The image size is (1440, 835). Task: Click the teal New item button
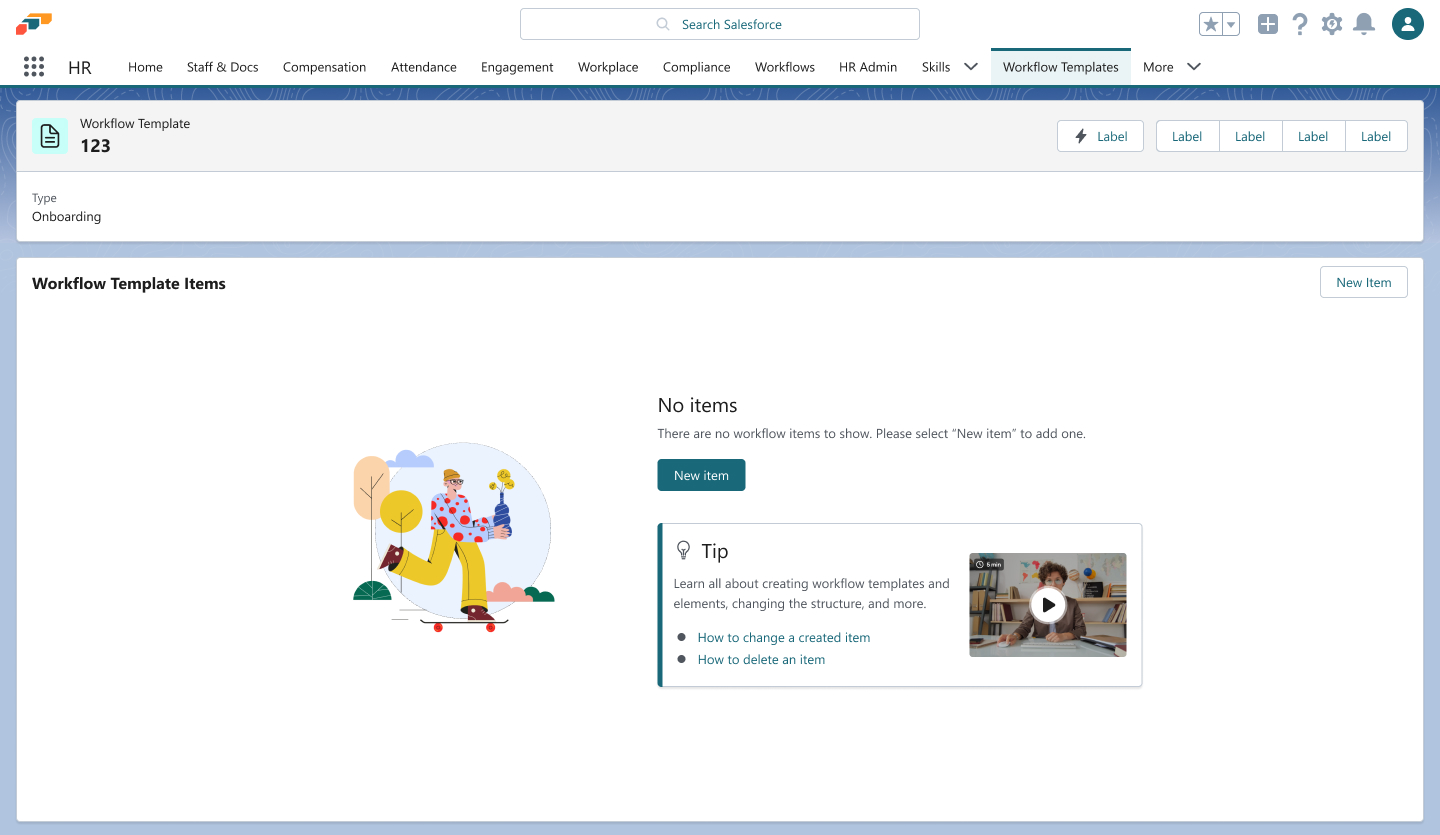coord(701,475)
